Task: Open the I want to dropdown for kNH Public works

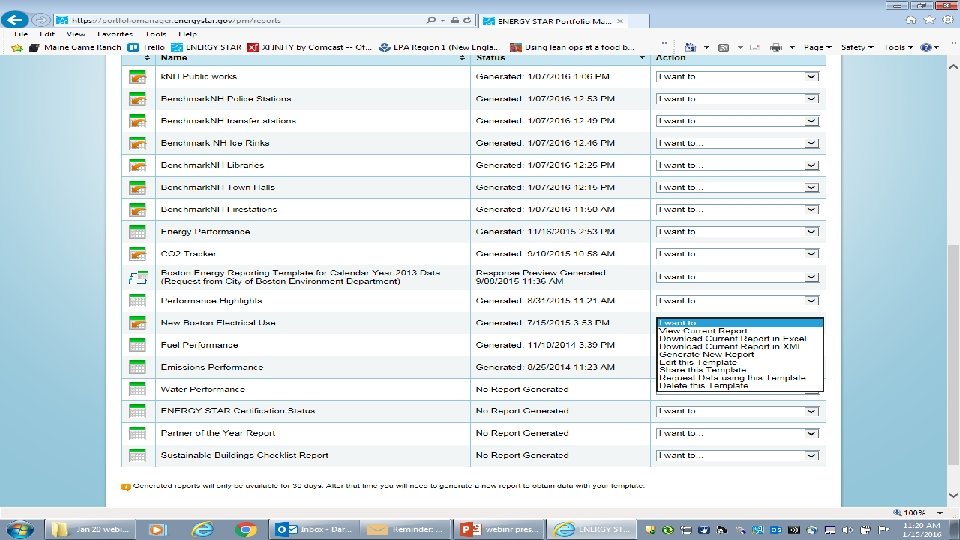Action: pos(737,77)
